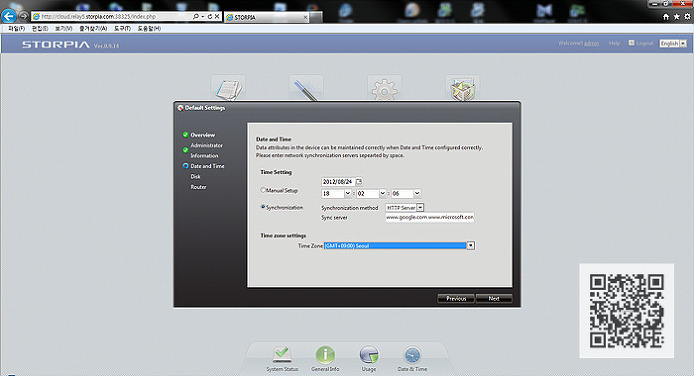Expand the Time Zone Seoul dropdown

click(399, 246)
